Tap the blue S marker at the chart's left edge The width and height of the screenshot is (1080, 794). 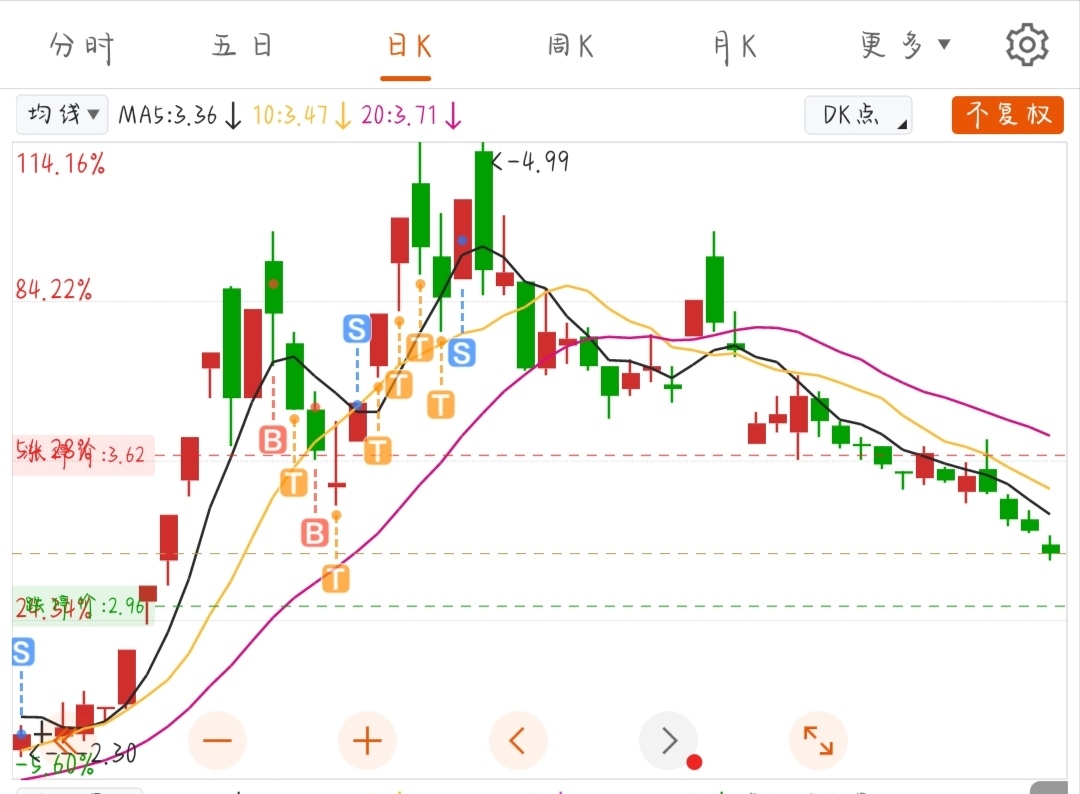(22, 651)
